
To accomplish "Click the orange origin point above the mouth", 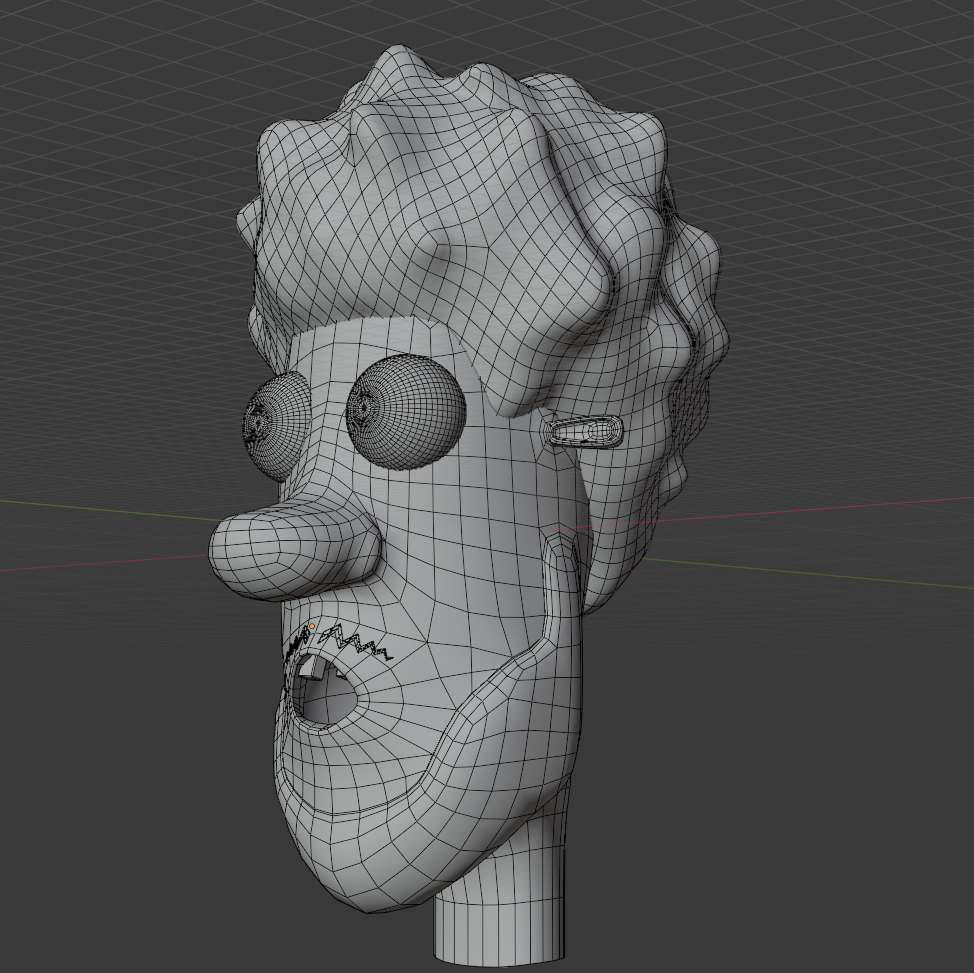I will (312, 627).
